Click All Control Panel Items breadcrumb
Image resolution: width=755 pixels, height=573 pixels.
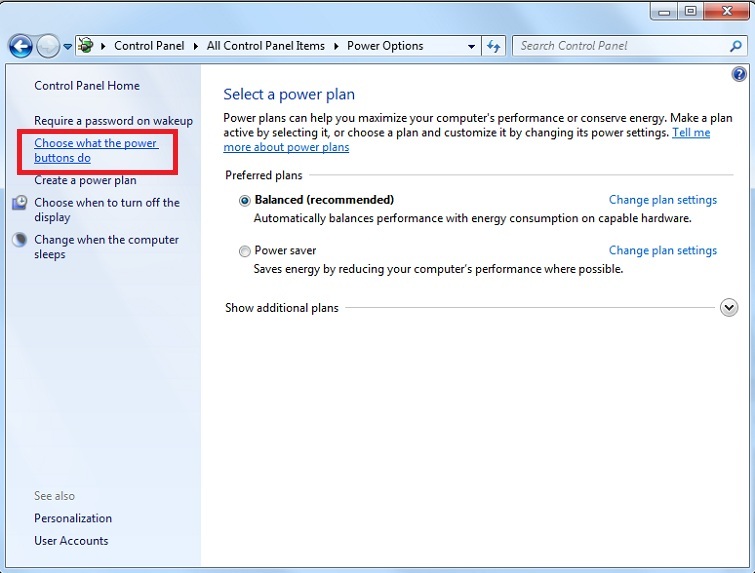(x=265, y=46)
